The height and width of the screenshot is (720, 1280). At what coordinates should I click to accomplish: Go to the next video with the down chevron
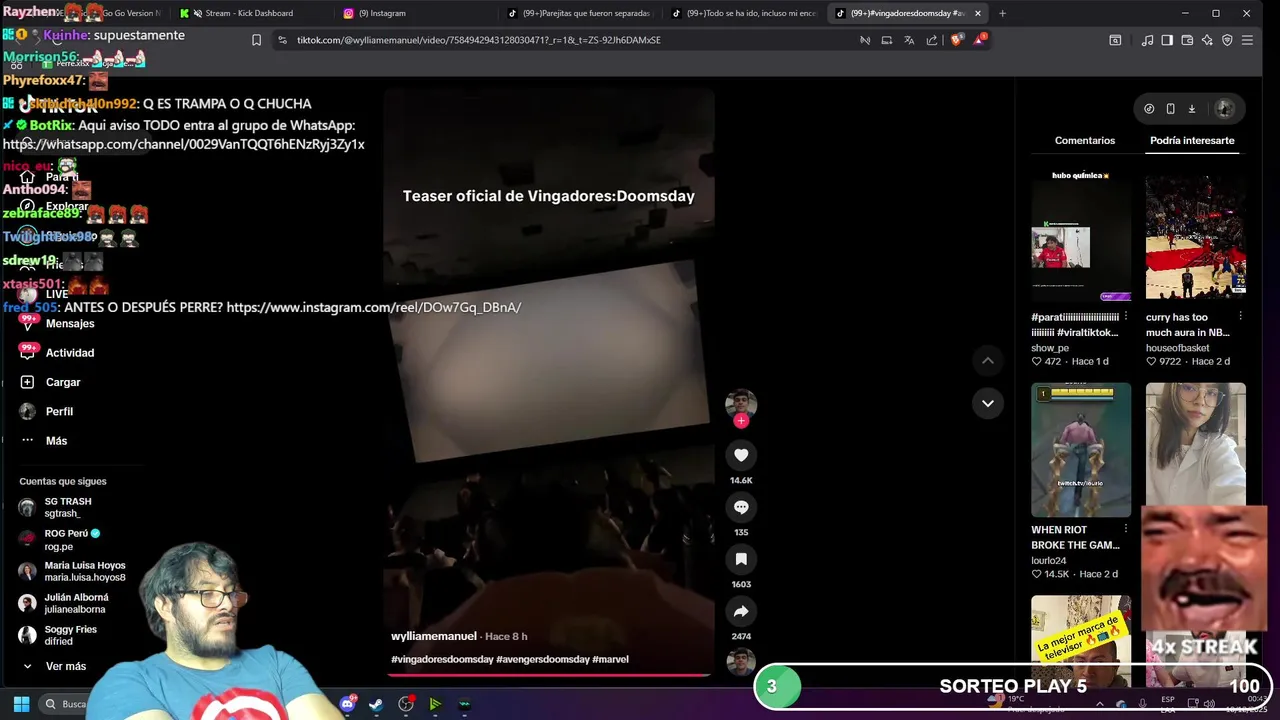pyautogui.click(x=987, y=403)
